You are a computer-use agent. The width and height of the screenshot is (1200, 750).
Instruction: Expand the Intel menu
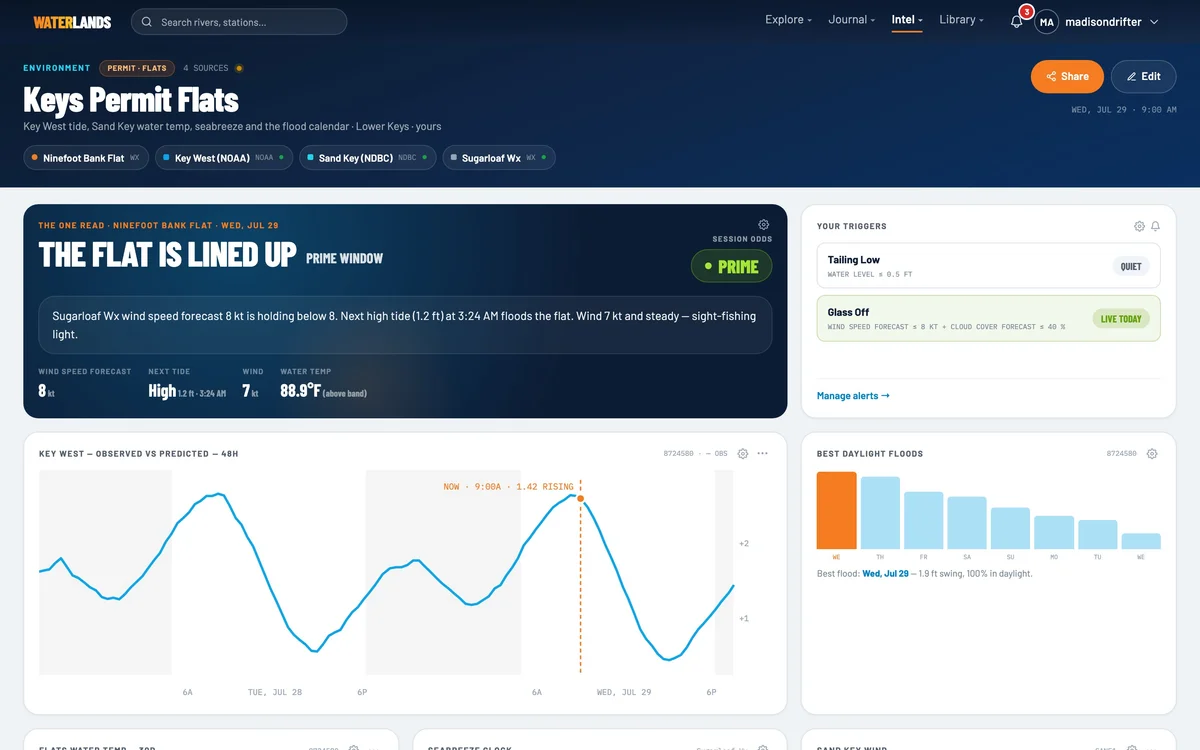tap(907, 20)
